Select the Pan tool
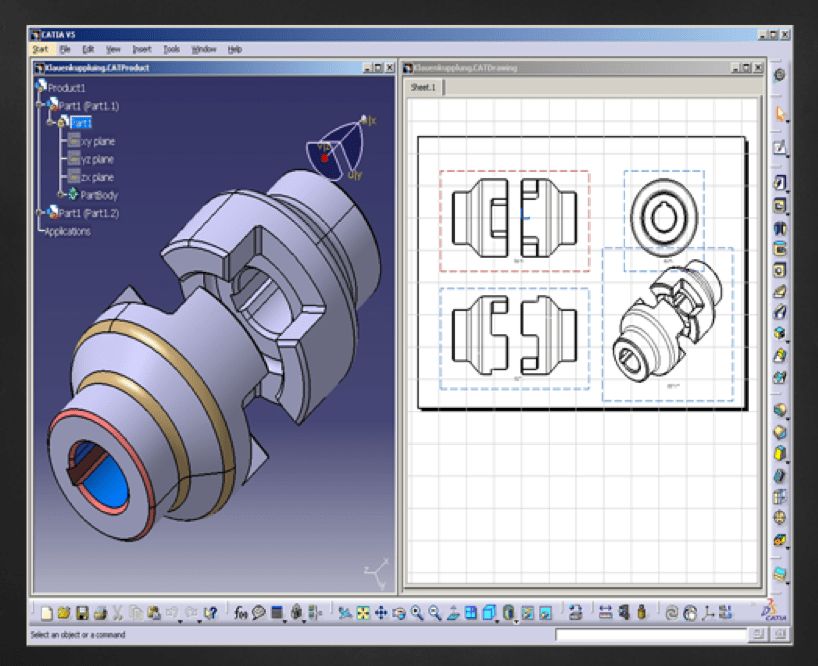This screenshot has width=818, height=666. (x=381, y=613)
